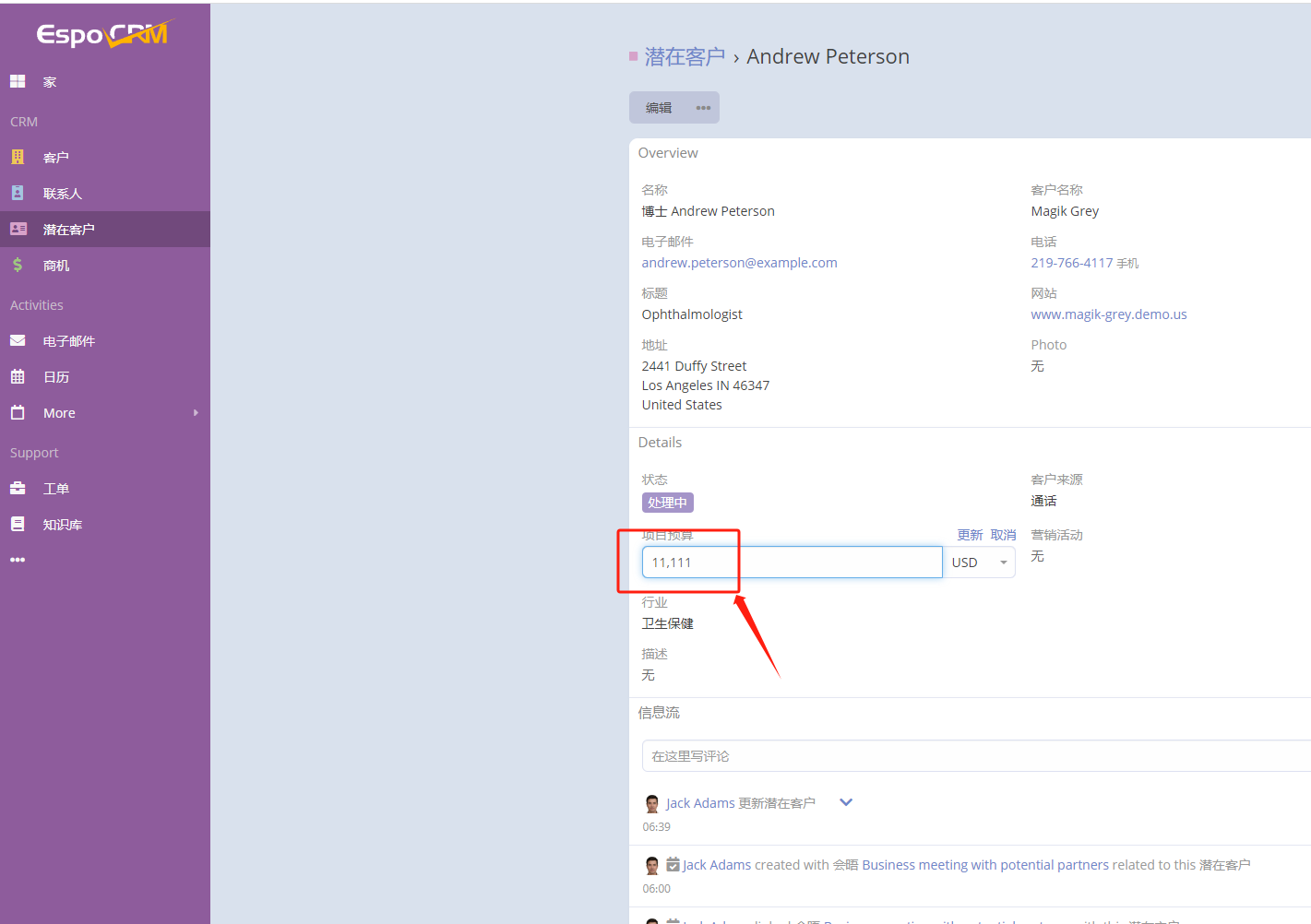Open the USD currency dropdown
The image size is (1311, 924).
click(979, 563)
